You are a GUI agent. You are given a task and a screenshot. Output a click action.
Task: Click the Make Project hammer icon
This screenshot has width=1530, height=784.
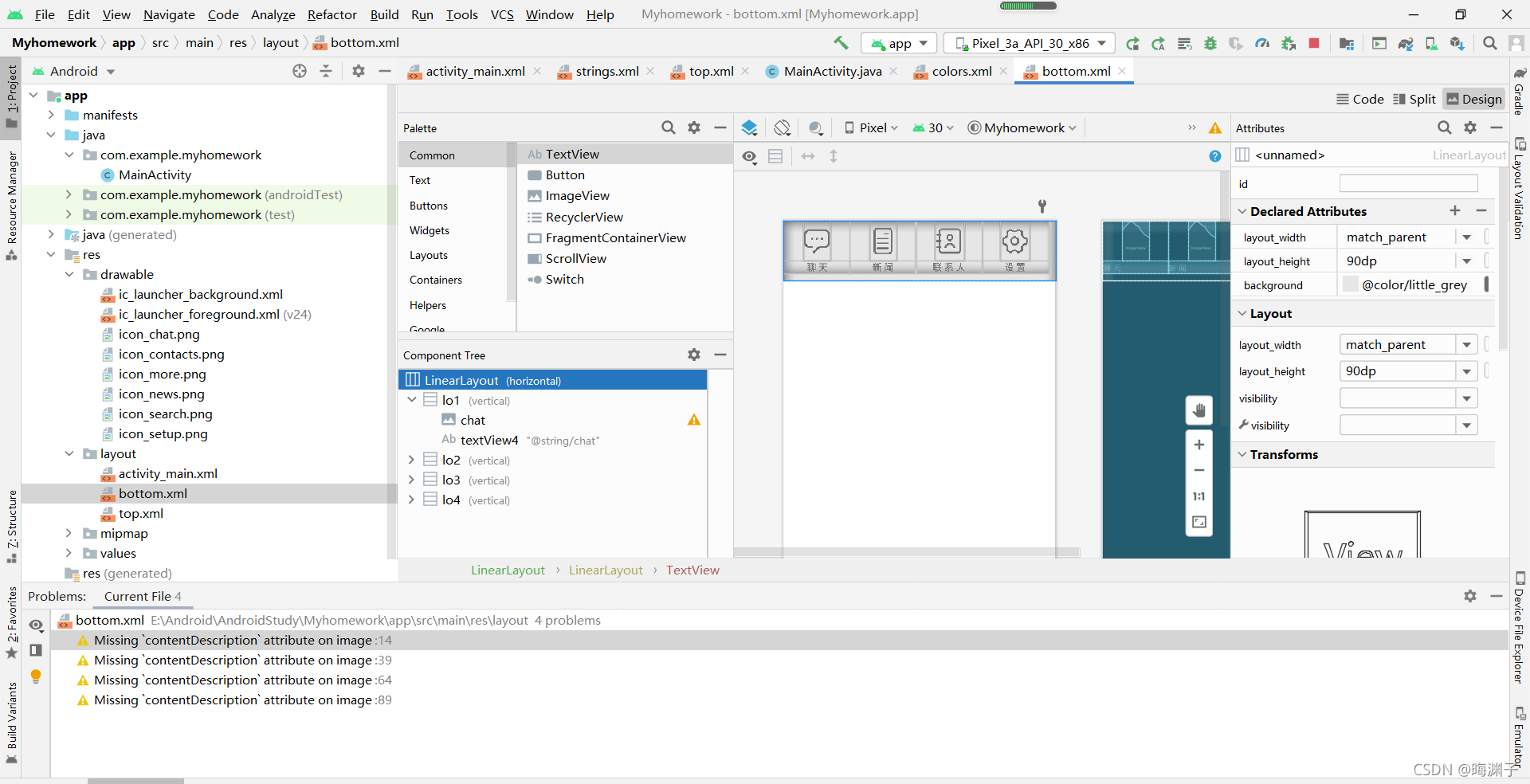point(841,43)
